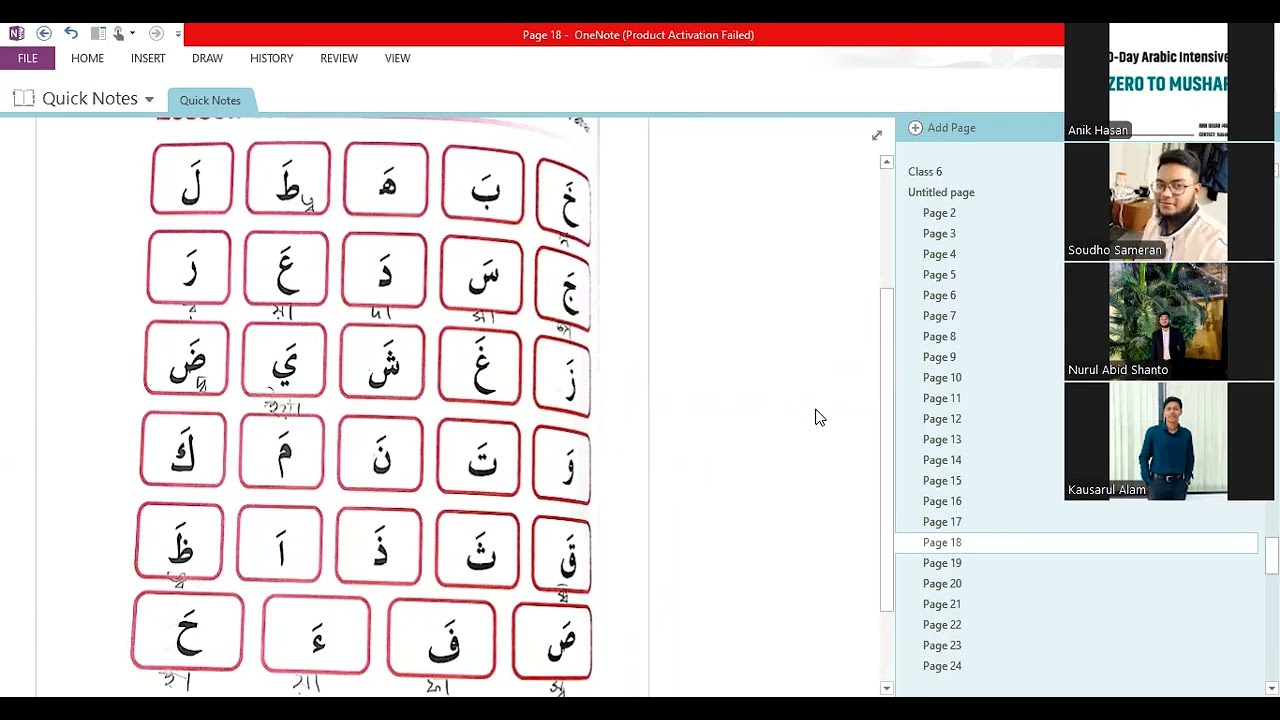Switch to the DRAW ribbon tab

tap(207, 58)
